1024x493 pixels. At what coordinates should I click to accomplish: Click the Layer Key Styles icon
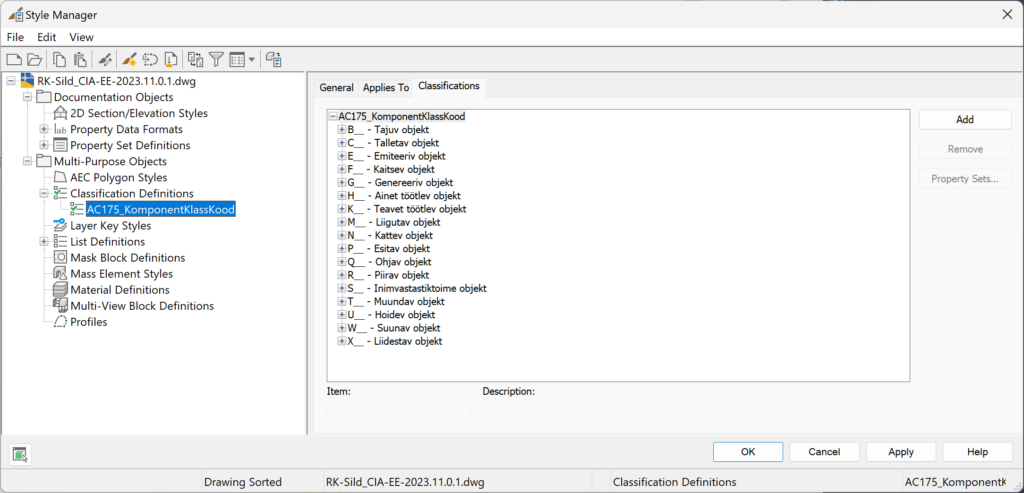tap(60, 225)
